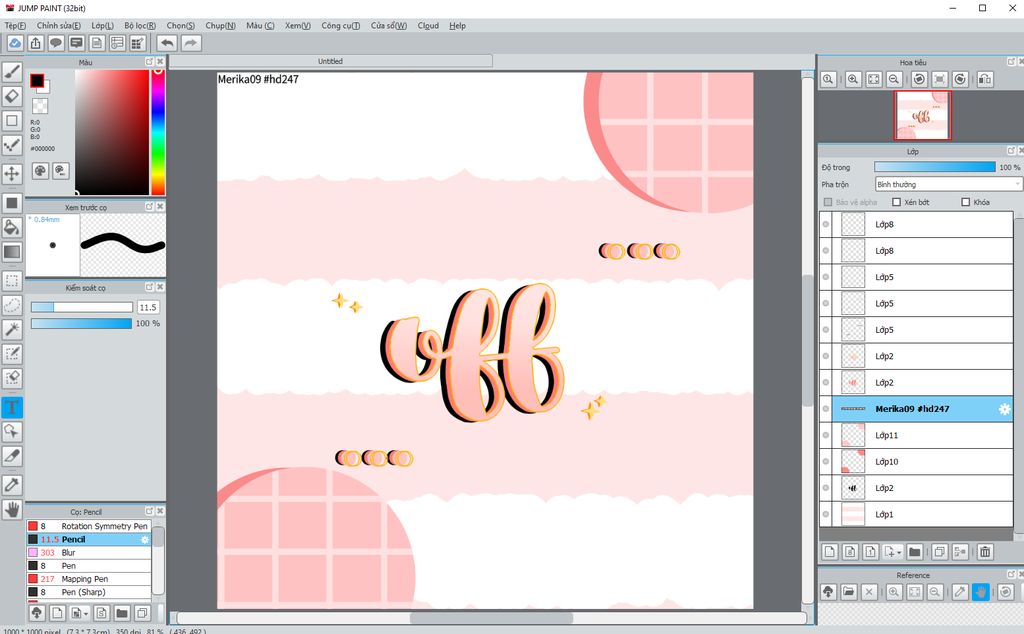This screenshot has width=1024, height=634.
Task: Select the Blur brush
Action: coord(89,553)
